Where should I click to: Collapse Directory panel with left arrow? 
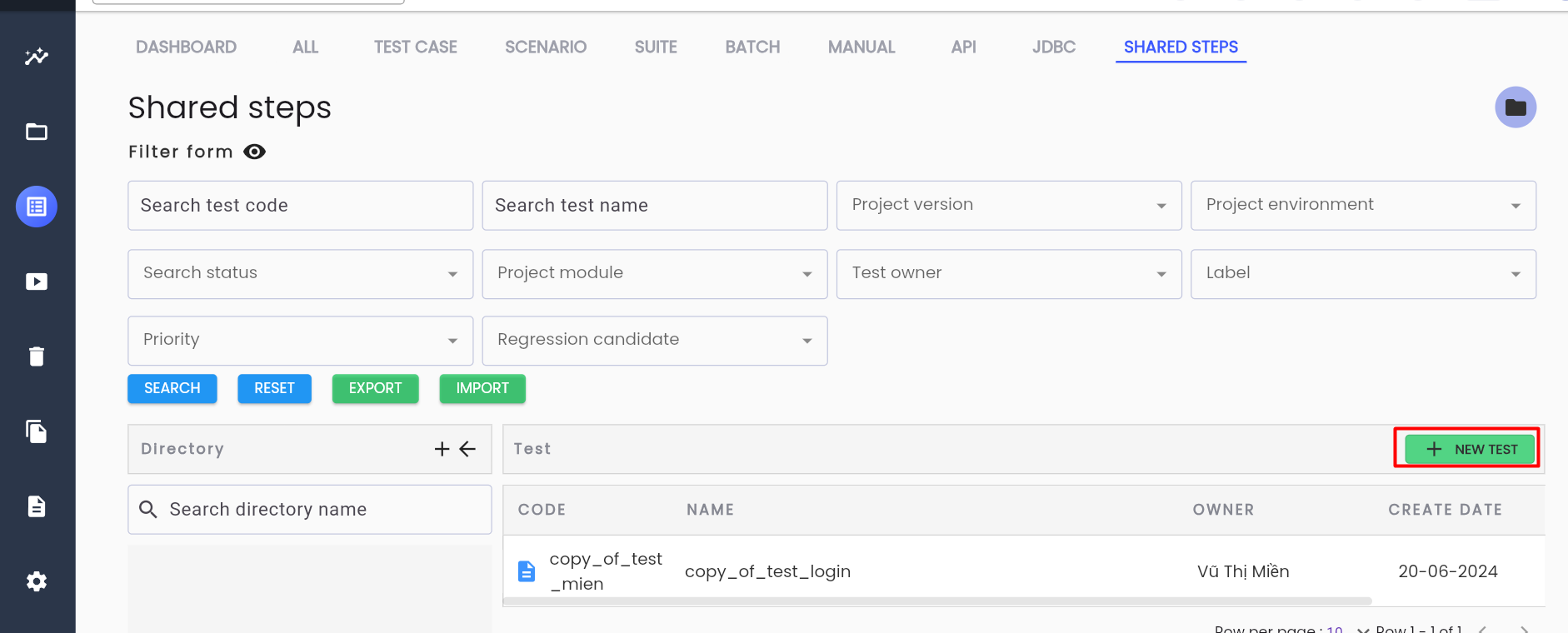coord(467,449)
